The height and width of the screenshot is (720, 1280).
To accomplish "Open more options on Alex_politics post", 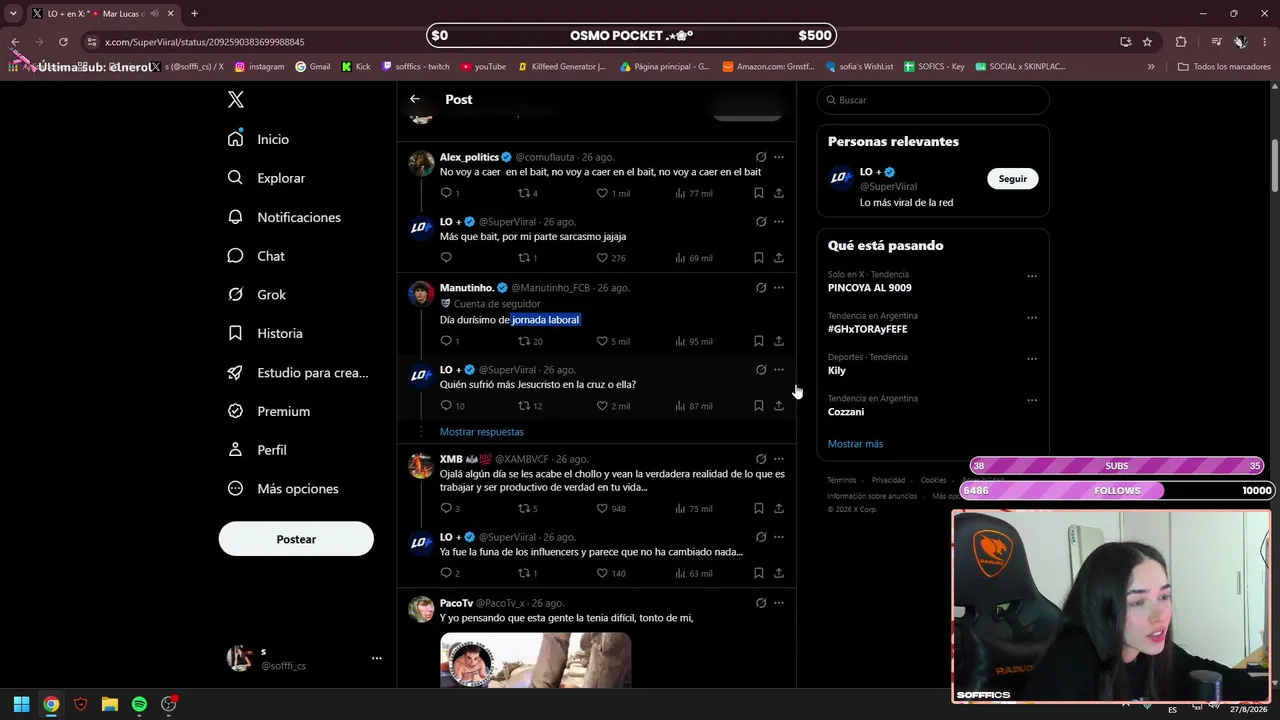I will (x=779, y=157).
